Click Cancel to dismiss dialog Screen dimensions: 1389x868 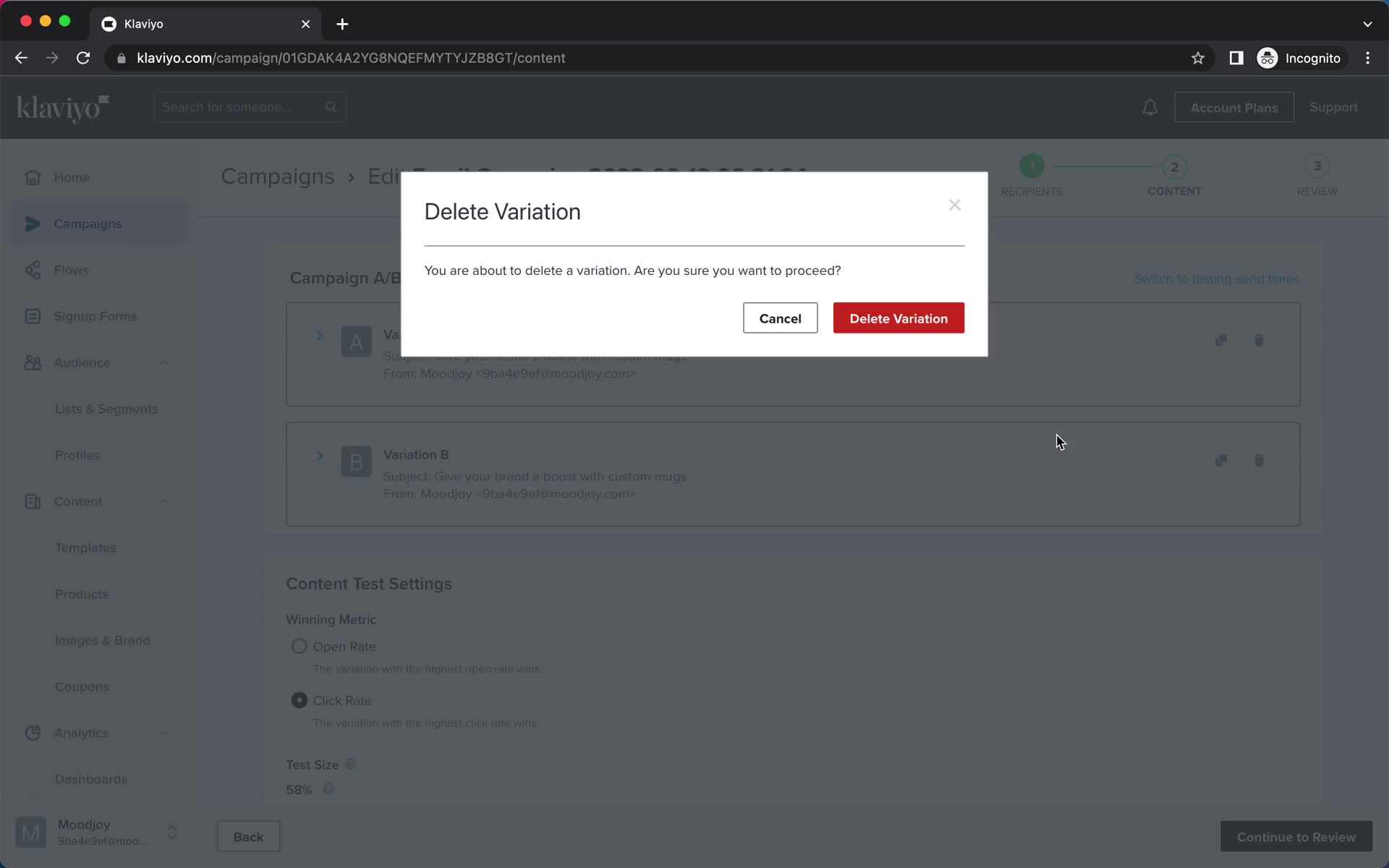tap(780, 318)
